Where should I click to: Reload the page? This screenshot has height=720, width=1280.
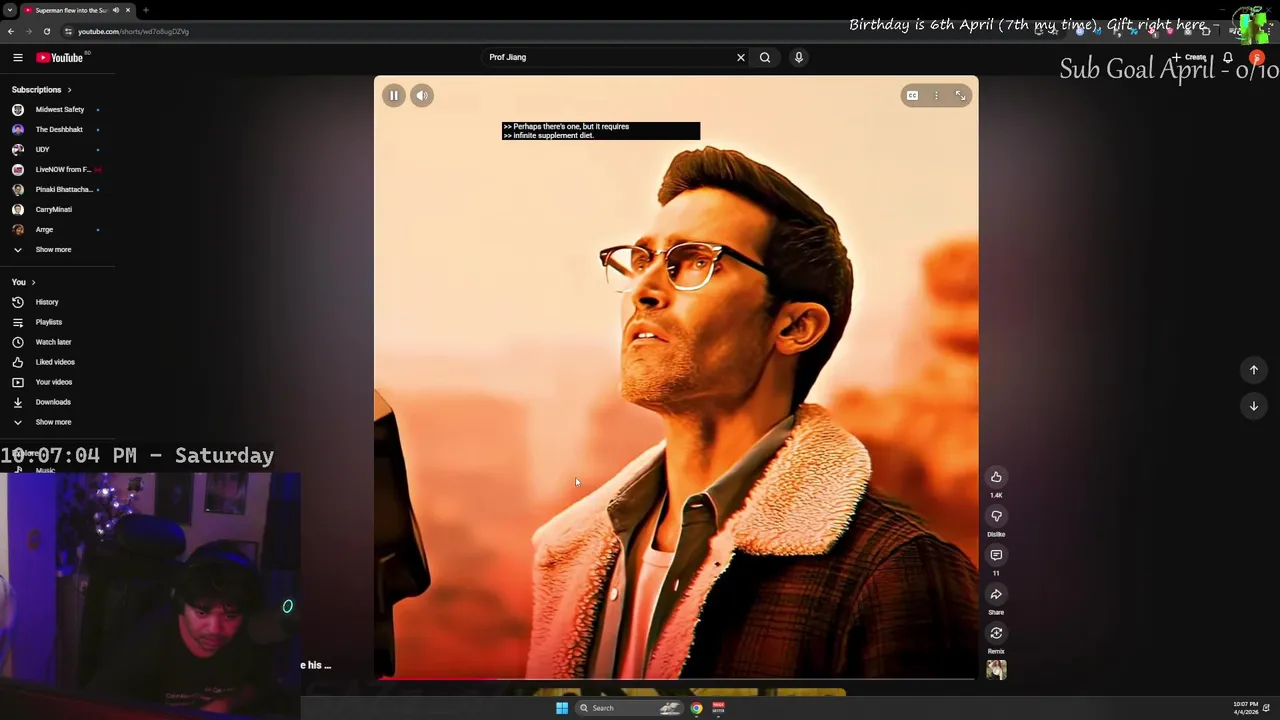tap(46, 31)
